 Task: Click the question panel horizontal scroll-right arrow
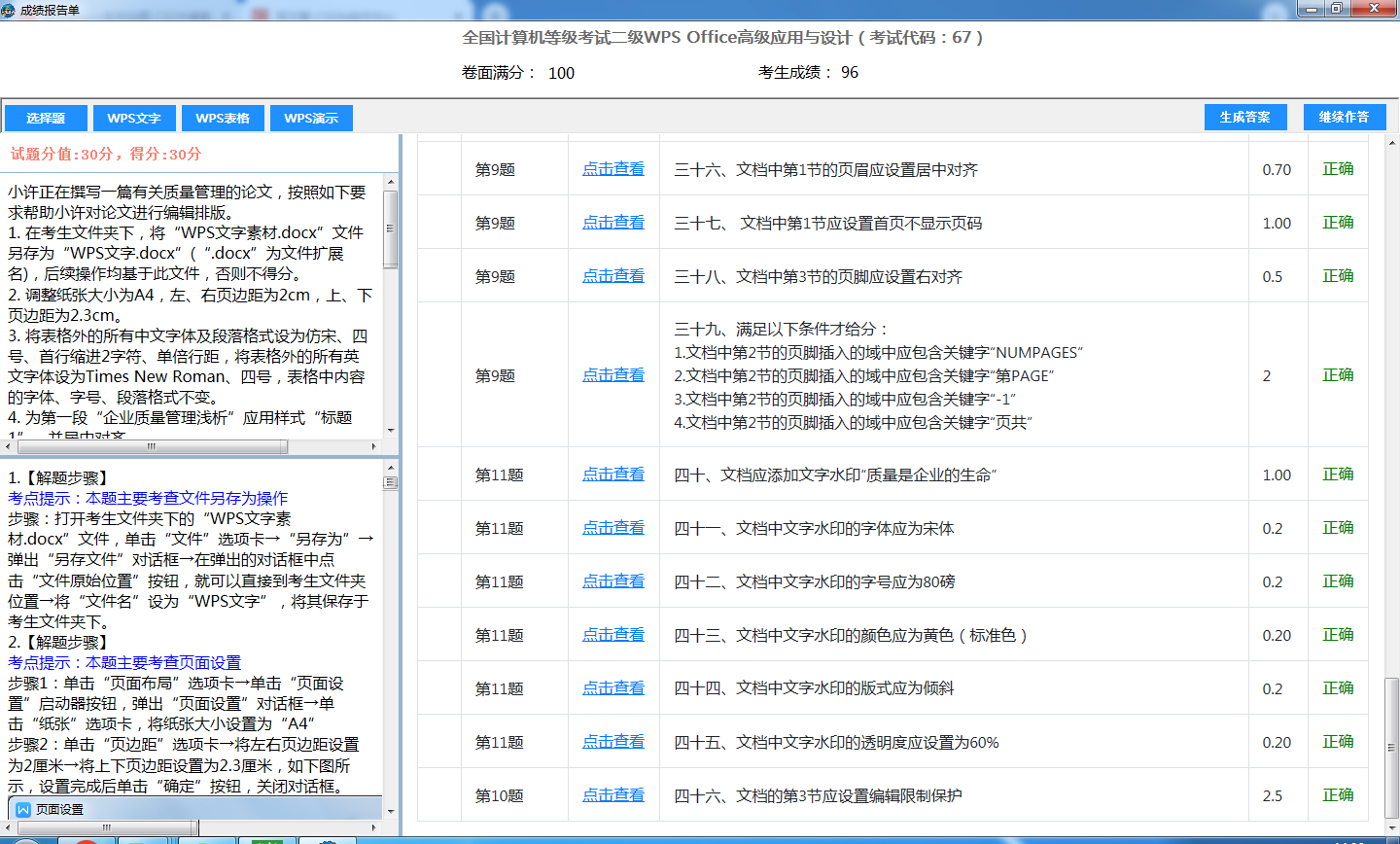374,447
